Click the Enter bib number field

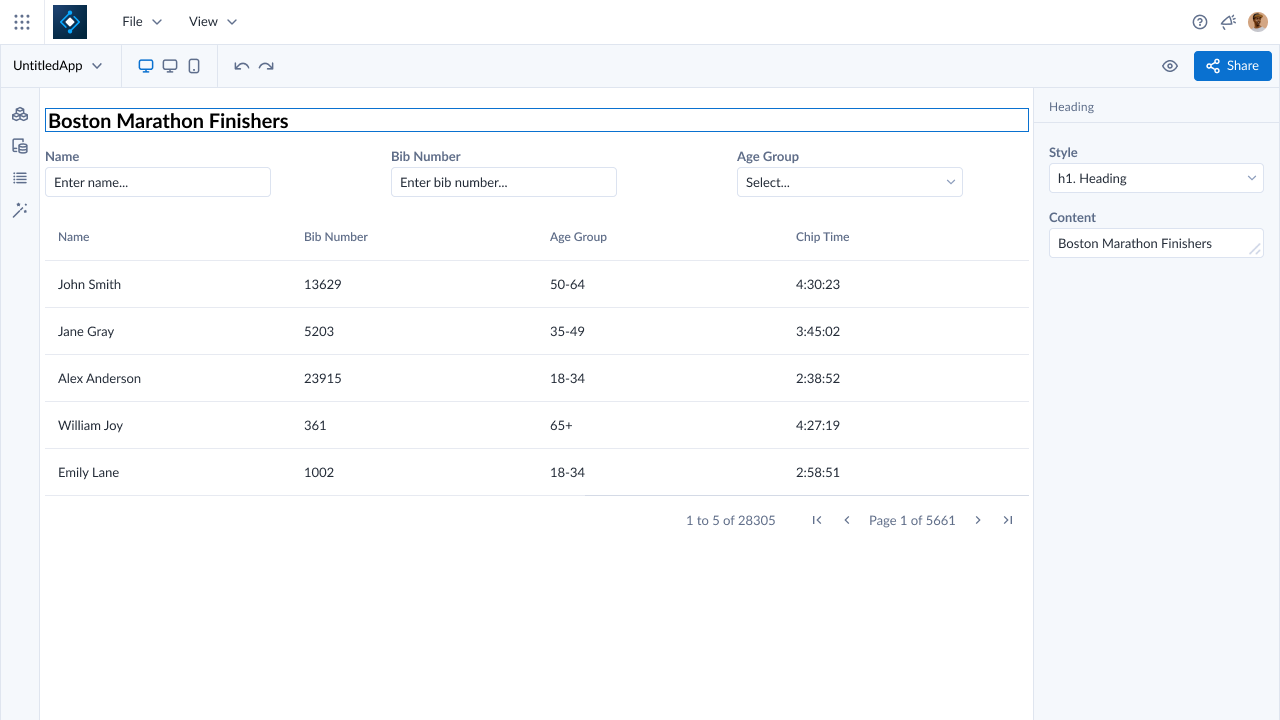[504, 182]
